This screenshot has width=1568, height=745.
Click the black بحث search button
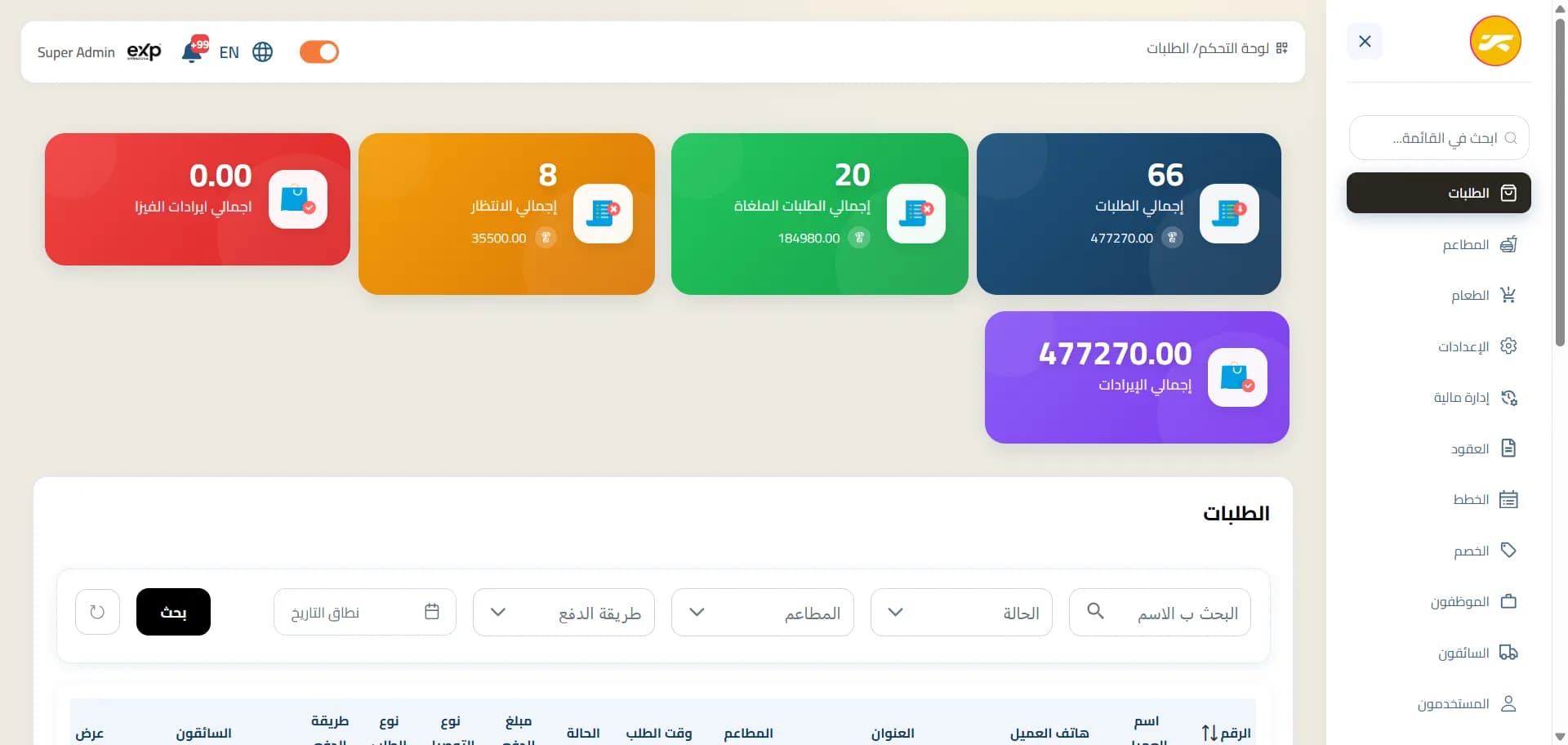[x=173, y=612]
